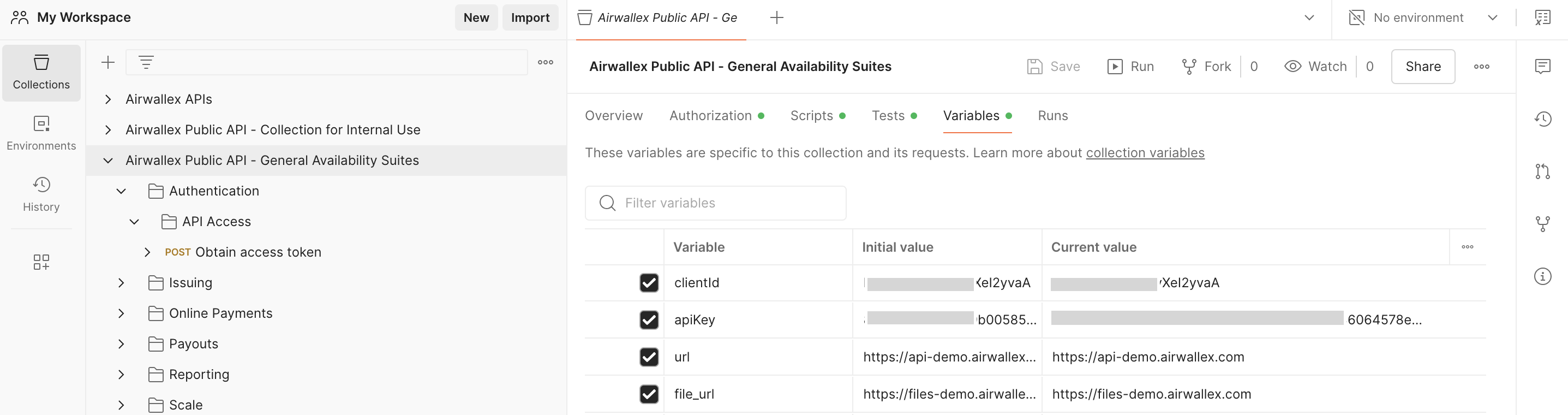Click the plus icon to create new collection

pos(107,62)
